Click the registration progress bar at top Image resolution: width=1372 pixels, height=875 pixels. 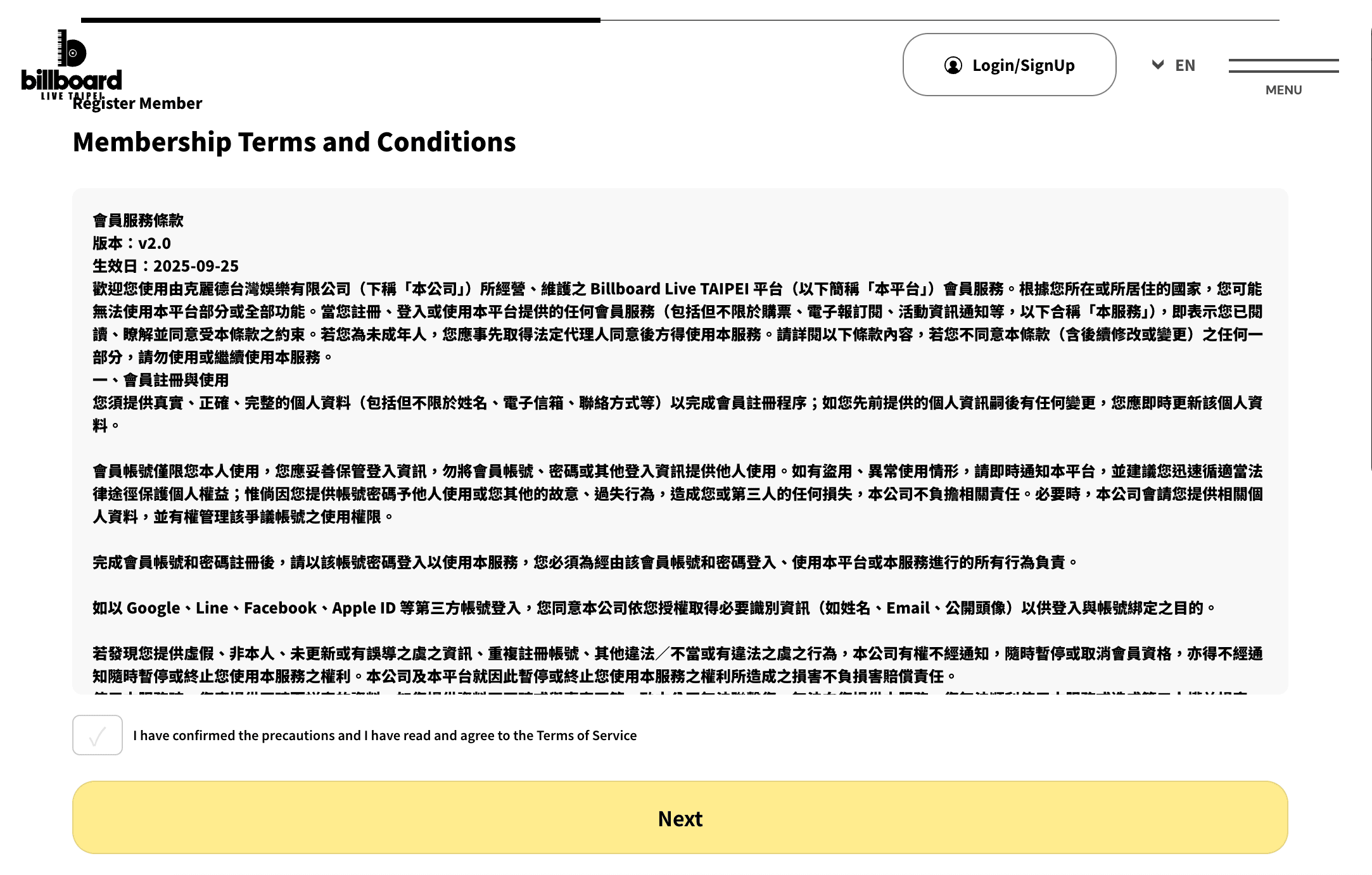[341, 20]
